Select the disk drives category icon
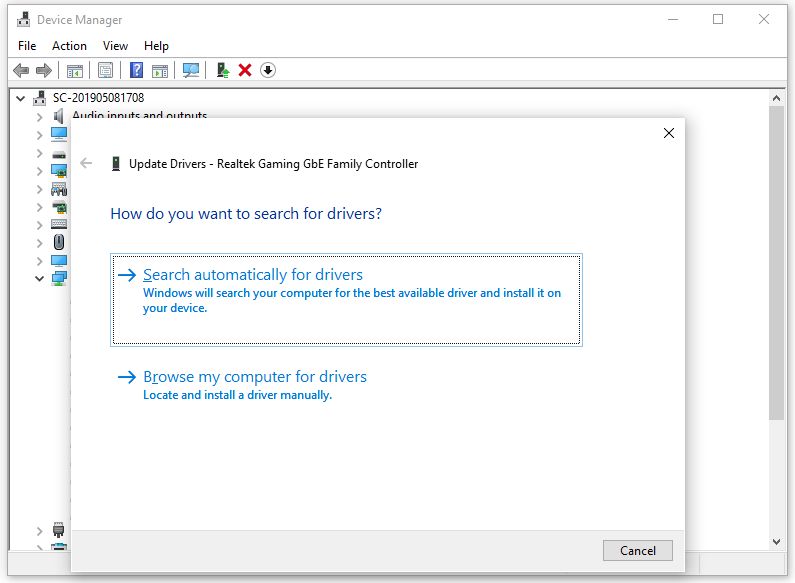Image resolution: width=795 pixels, height=583 pixels. (59, 154)
